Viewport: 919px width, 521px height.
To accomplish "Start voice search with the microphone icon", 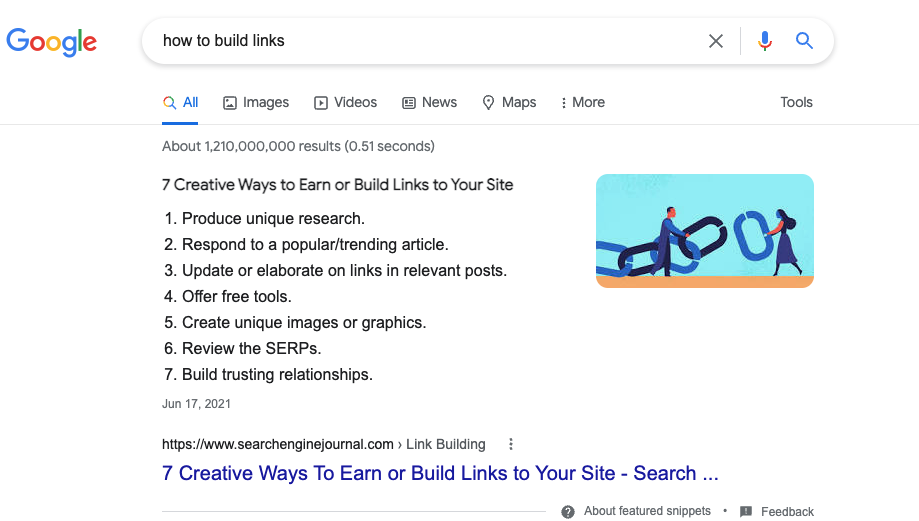I will [x=764, y=41].
